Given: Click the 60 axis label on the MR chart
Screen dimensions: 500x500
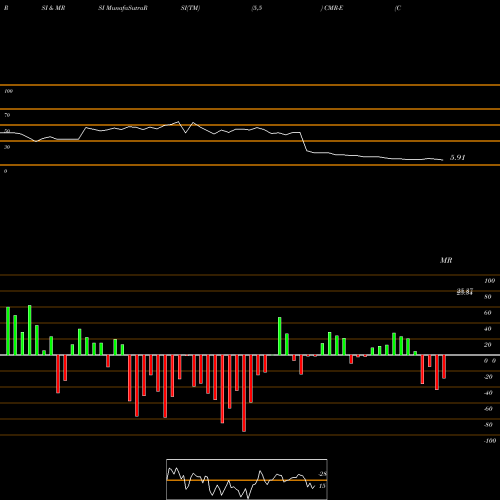Looking at the screenshot, I should point(487,313).
